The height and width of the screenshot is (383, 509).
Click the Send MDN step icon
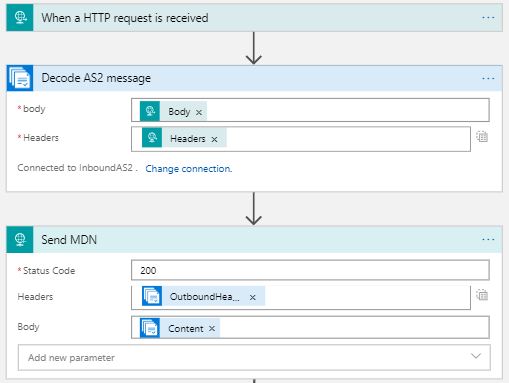click(x=20, y=240)
